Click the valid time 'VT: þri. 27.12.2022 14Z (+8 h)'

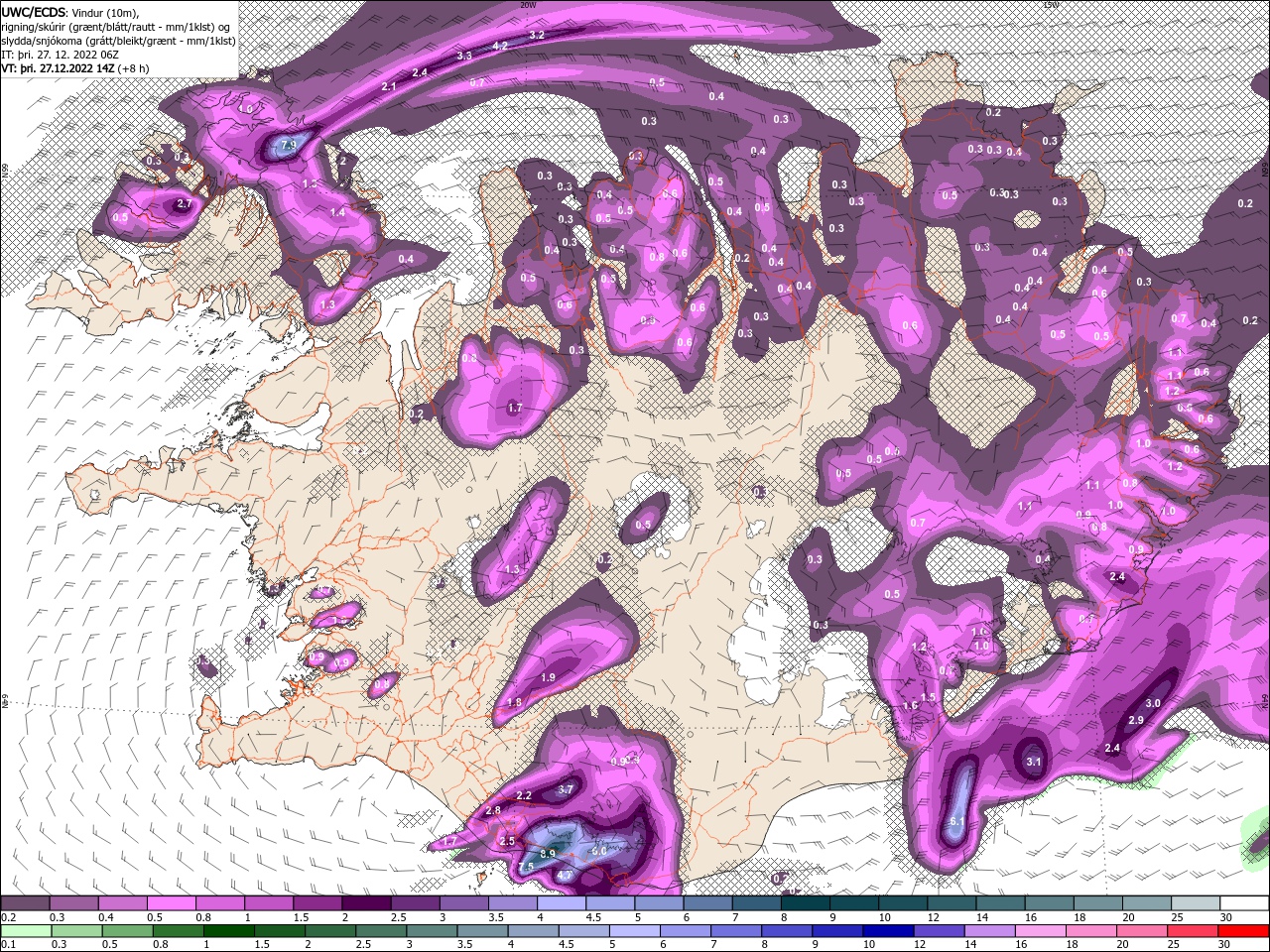76,68
